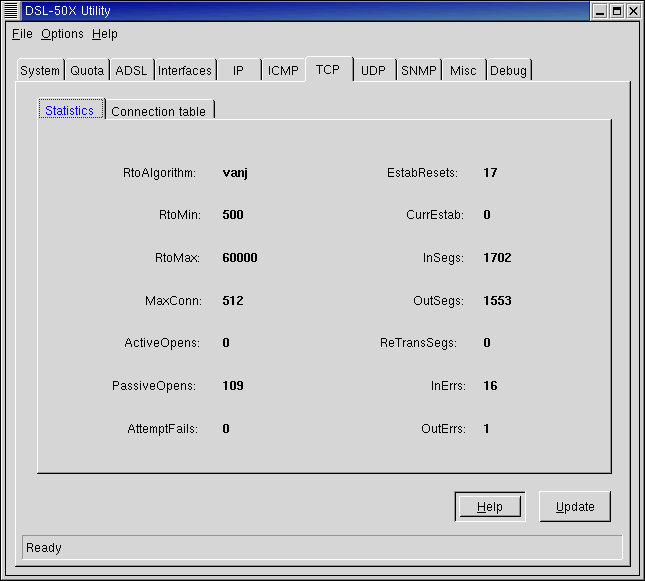Select the TCP tab

coord(328,69)
